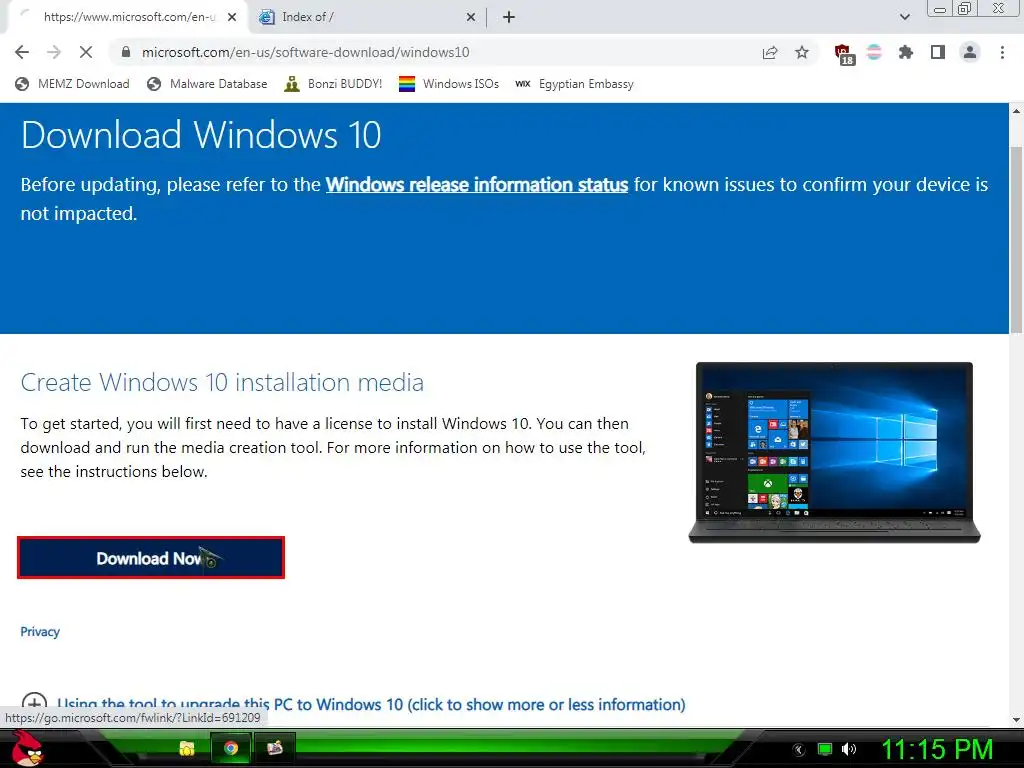
Task: Open the red shield extension with badge 18
Action: [x=843, y=54]
